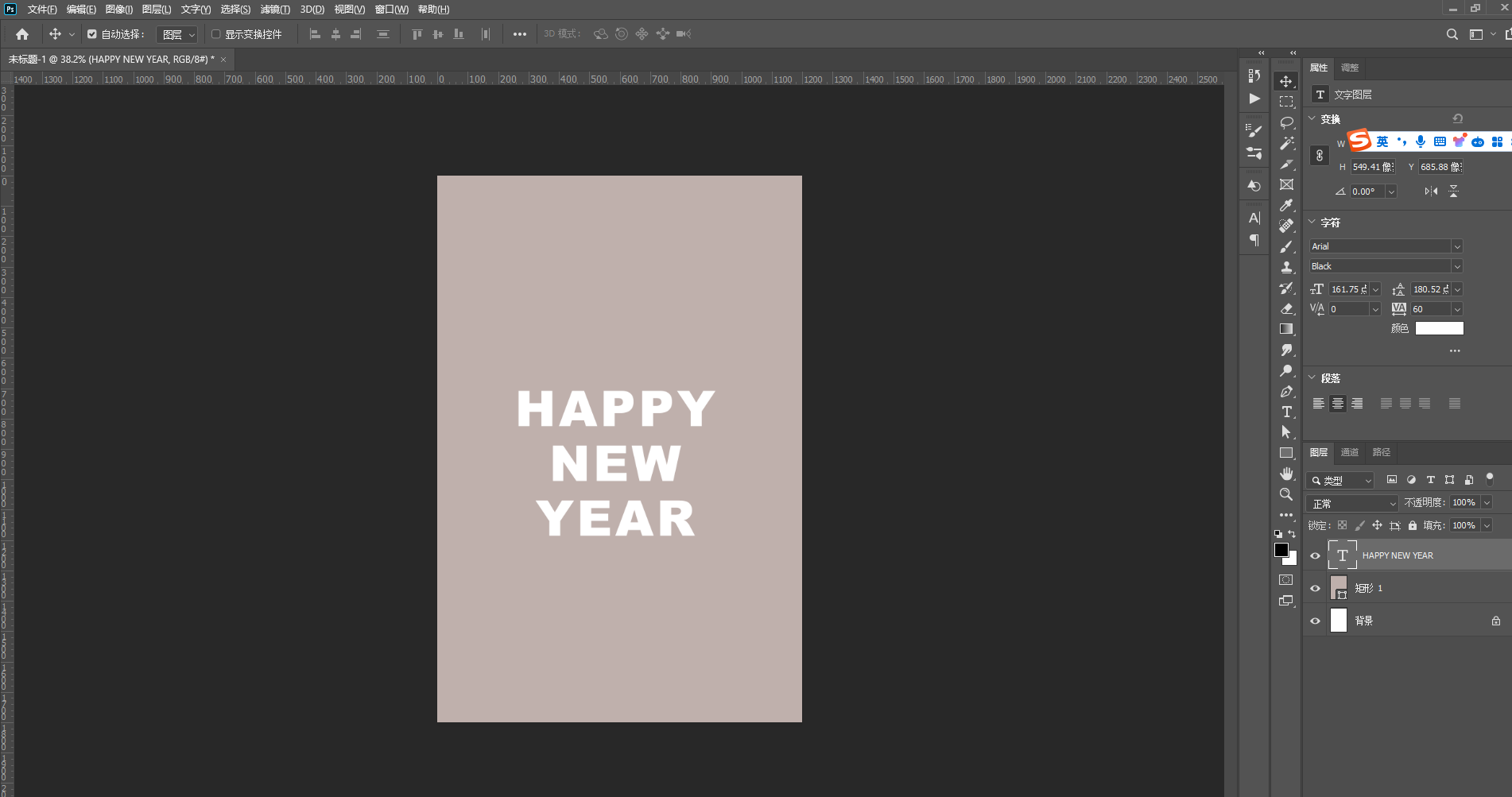Switch to the 通道 tab

pyautogui.click(x=1350, y=452)
